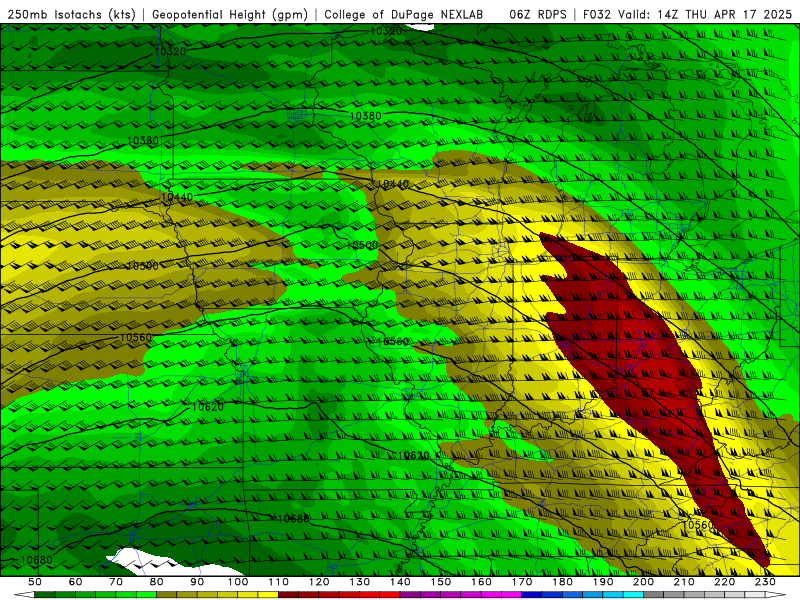The height and width of the screenshot is (600, 800).
Task: Click the 10560 contour label below the dark red jet core
Action: point(698,524)
